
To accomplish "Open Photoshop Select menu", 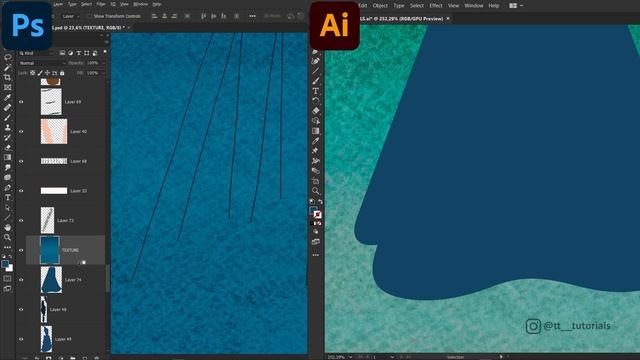I will click(x=86, y=4).
